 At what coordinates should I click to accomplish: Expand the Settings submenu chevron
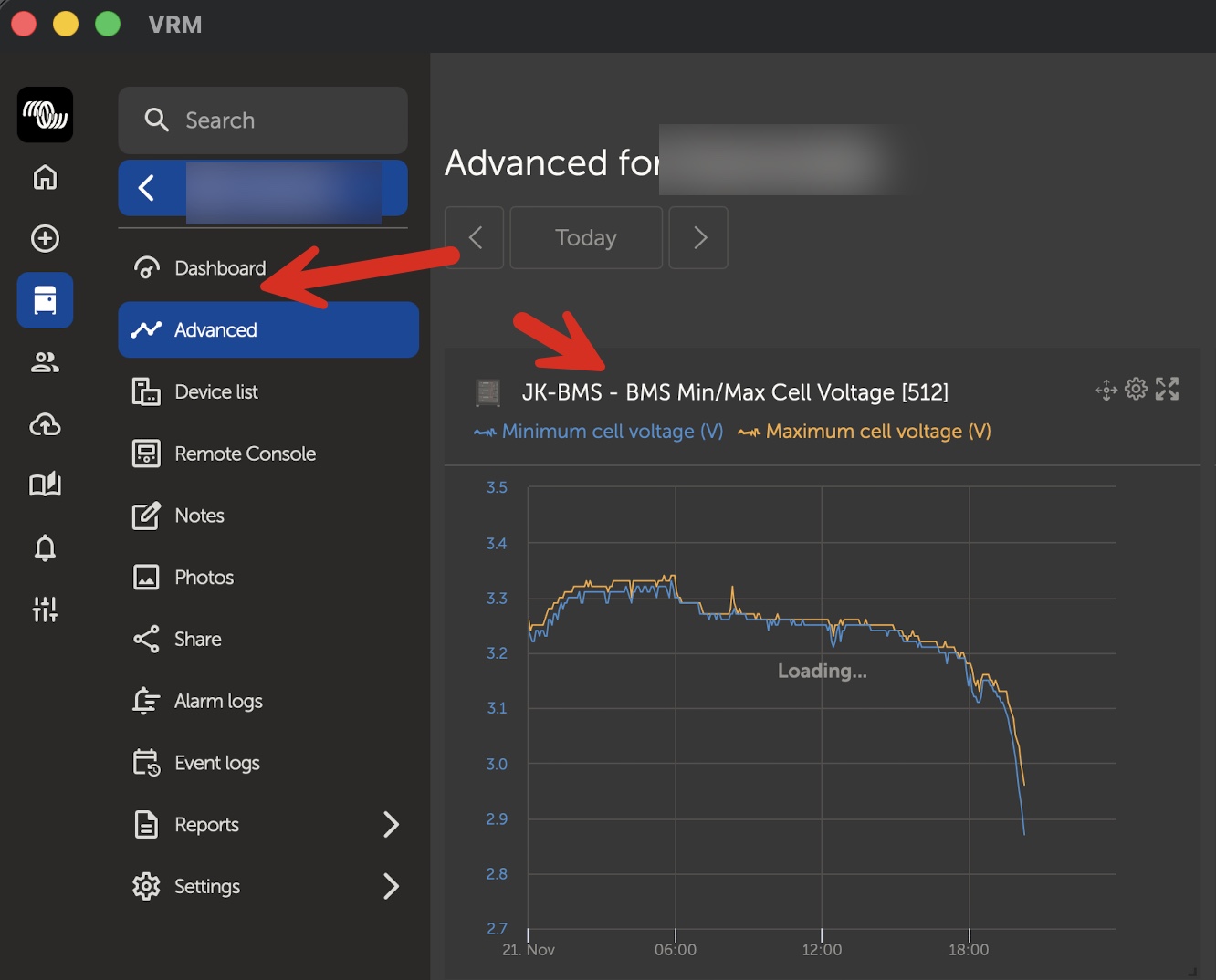coord(391,886)
